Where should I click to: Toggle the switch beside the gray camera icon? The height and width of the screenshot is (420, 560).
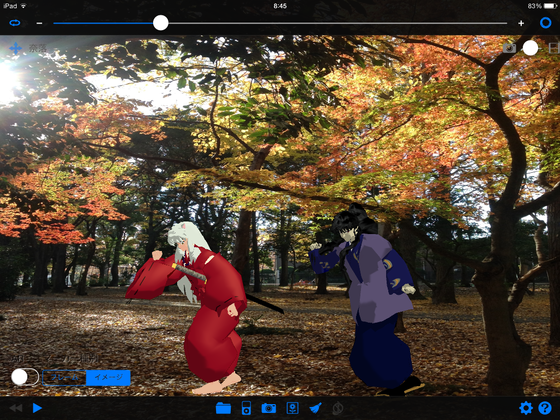(x=530, y=48)
